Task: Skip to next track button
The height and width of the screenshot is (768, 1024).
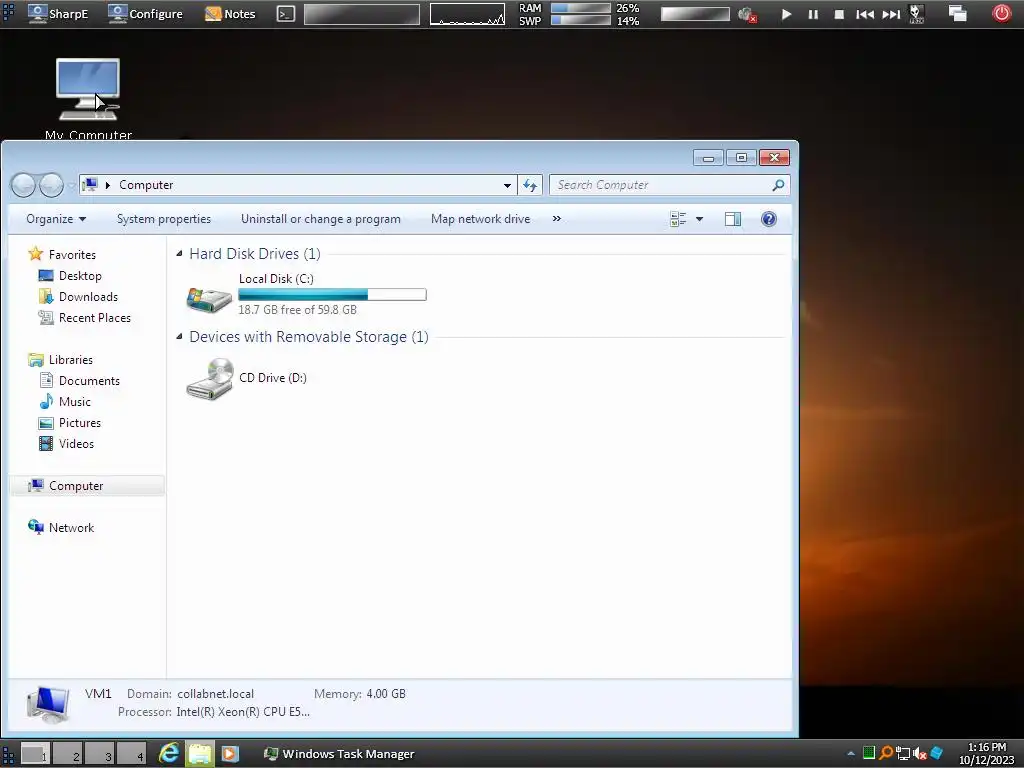Action: pyautogui.click(x=891, y=14)
